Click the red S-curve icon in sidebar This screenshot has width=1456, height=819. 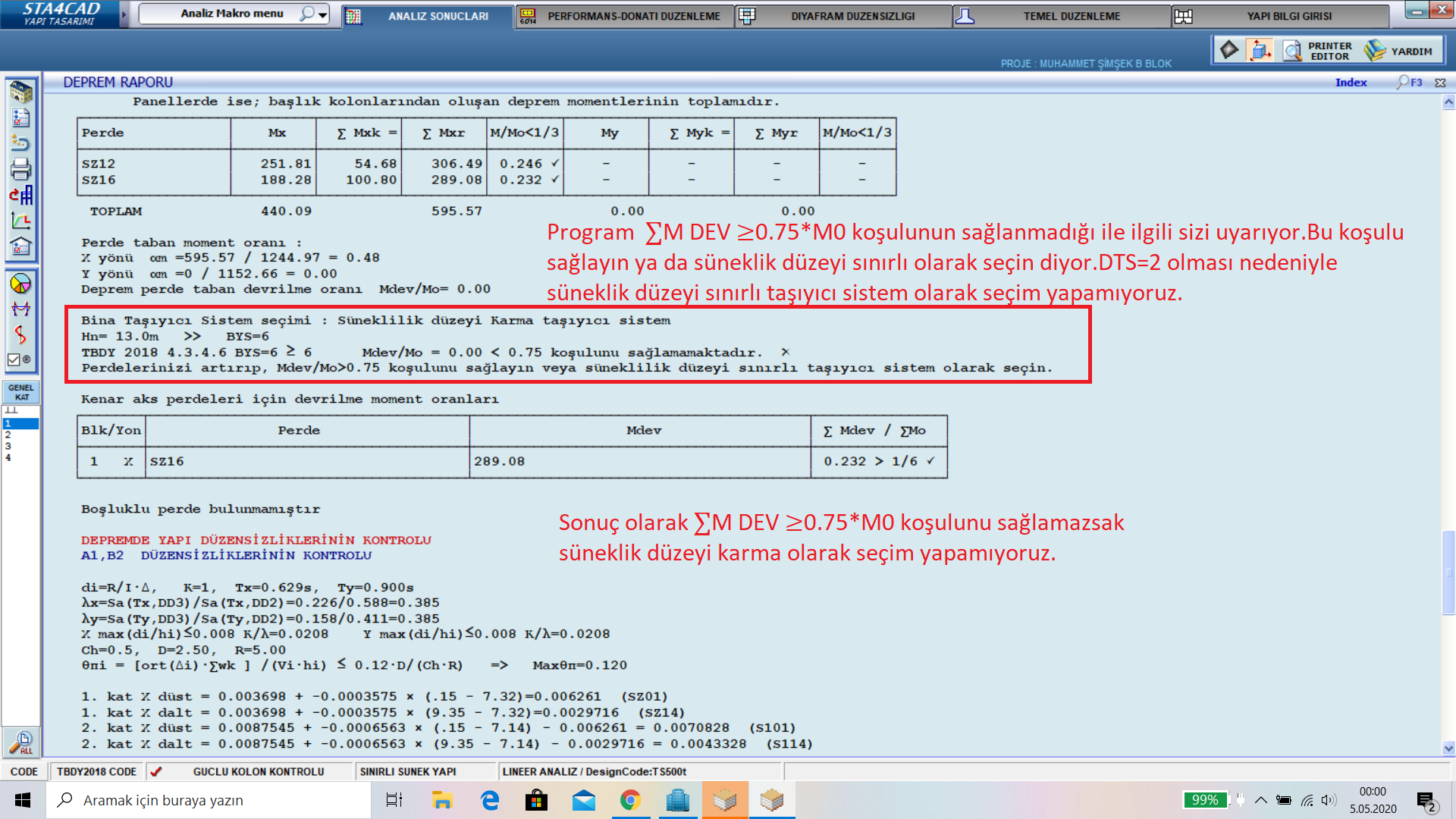[20, 334]
